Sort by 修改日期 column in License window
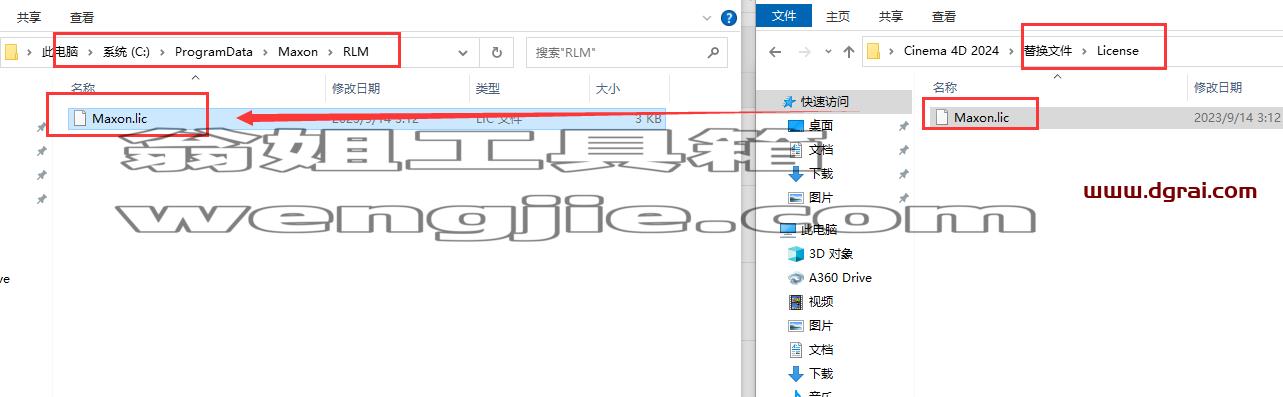This screenshot has width=1283, height=397. (1218, 88)
